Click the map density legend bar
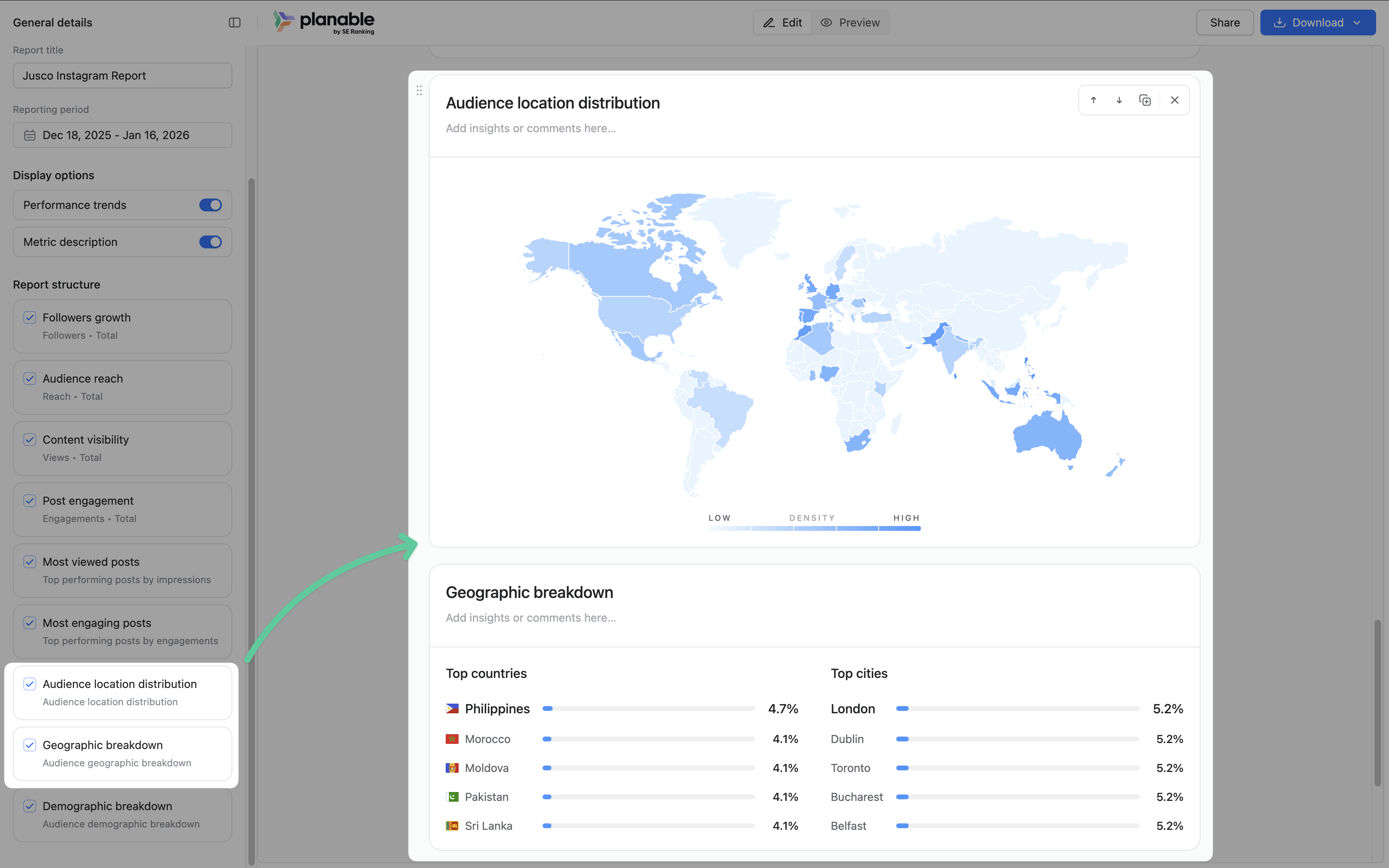This screenshot has width=1389, height=868. (x=814, y=528)
